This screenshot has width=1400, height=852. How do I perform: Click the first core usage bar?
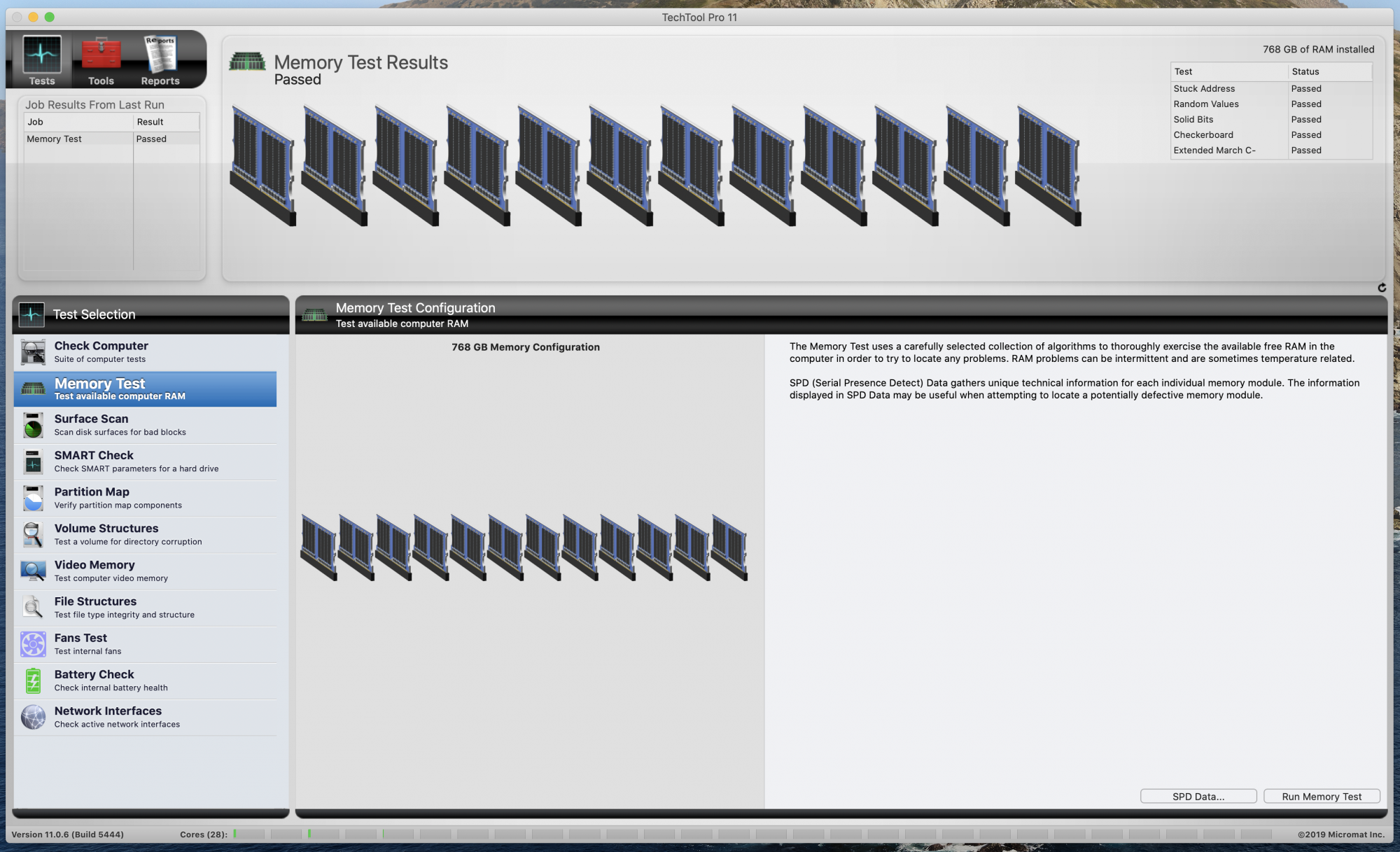[x=249, y=834]
